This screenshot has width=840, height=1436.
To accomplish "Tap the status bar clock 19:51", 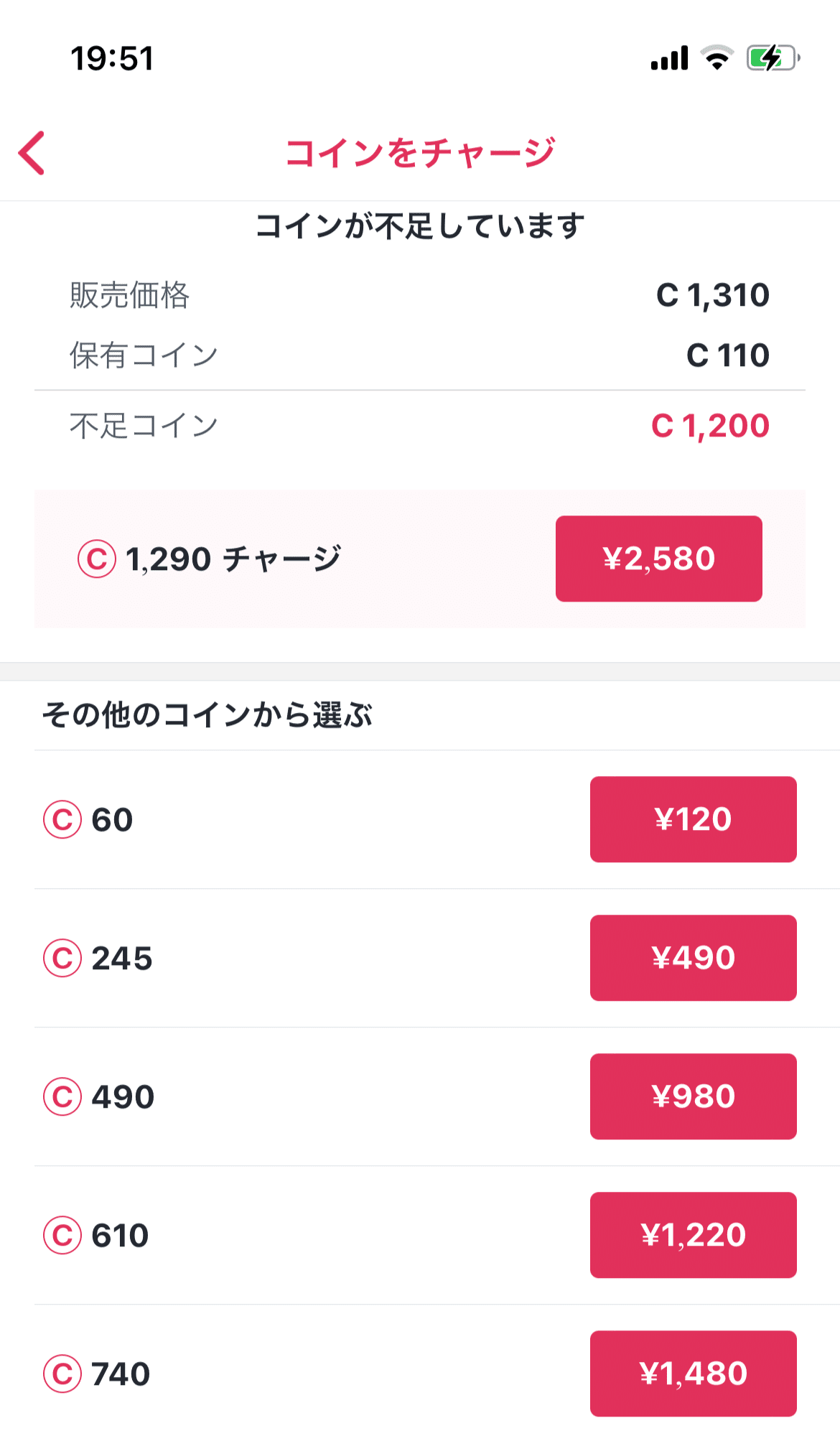I will (x=112, y=58).
